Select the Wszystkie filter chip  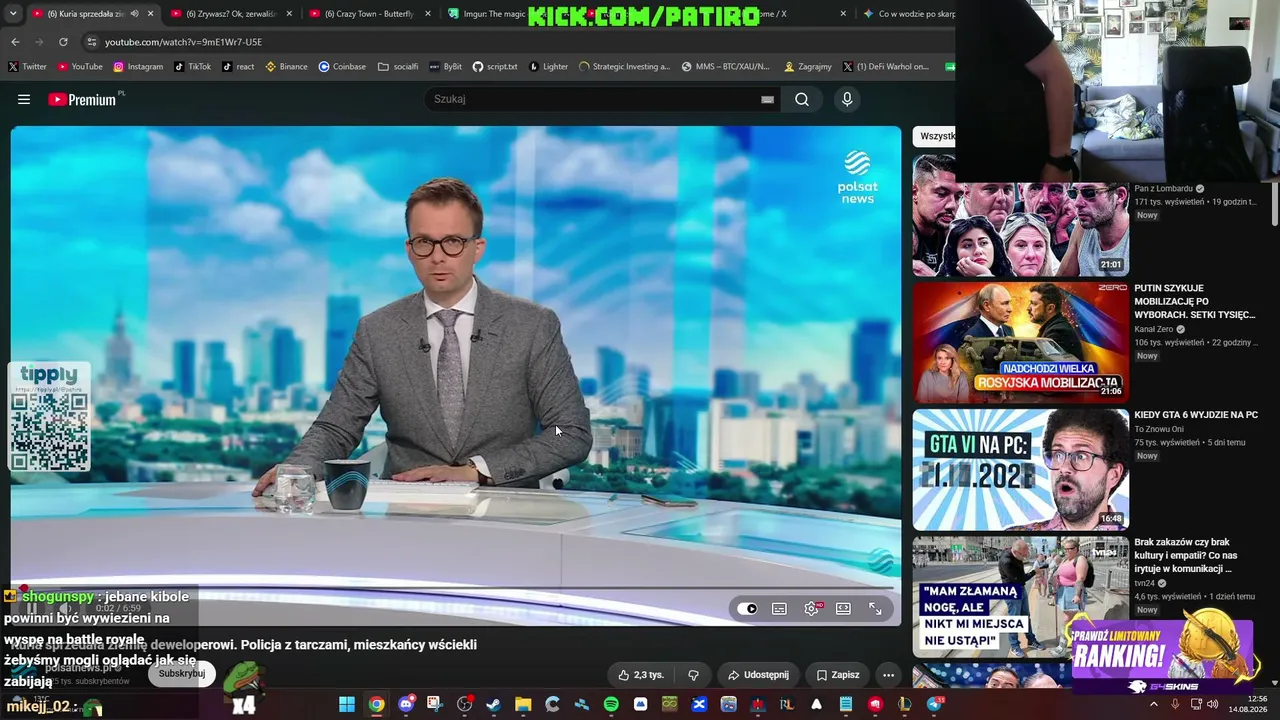click(936, 136)
